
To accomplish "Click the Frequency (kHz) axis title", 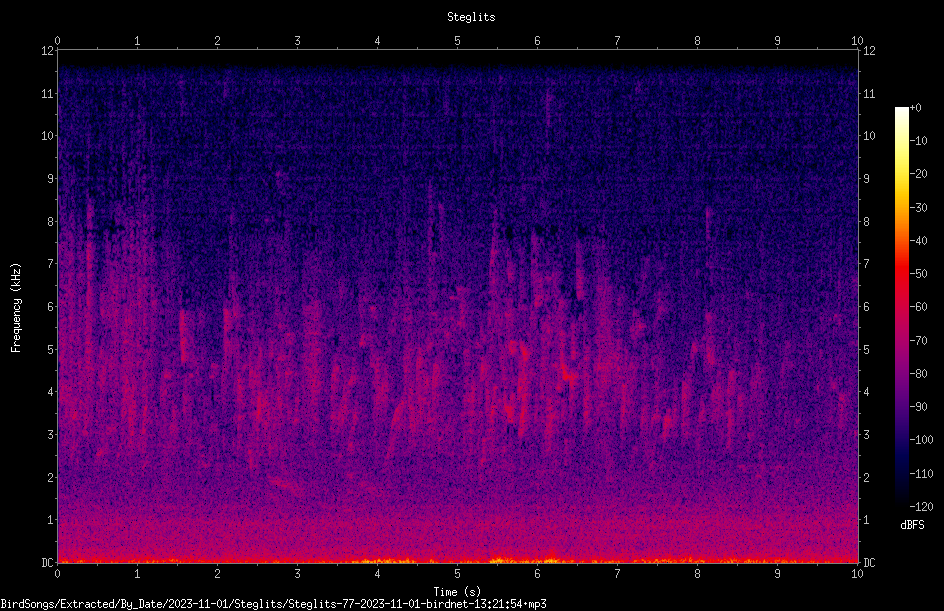I will point(16,307).
